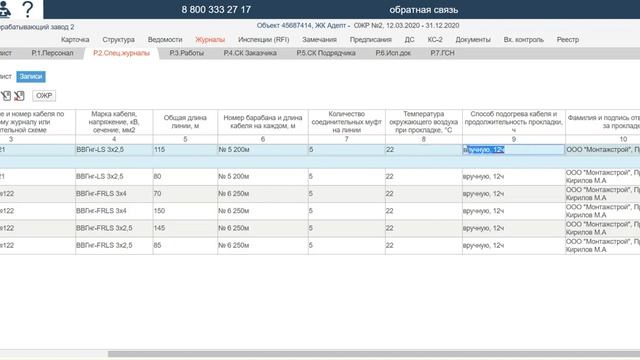Switch to the Р.4.СК Заказчика tab
The height and width of the screenshot is (360, 640).
click(250, 53)
